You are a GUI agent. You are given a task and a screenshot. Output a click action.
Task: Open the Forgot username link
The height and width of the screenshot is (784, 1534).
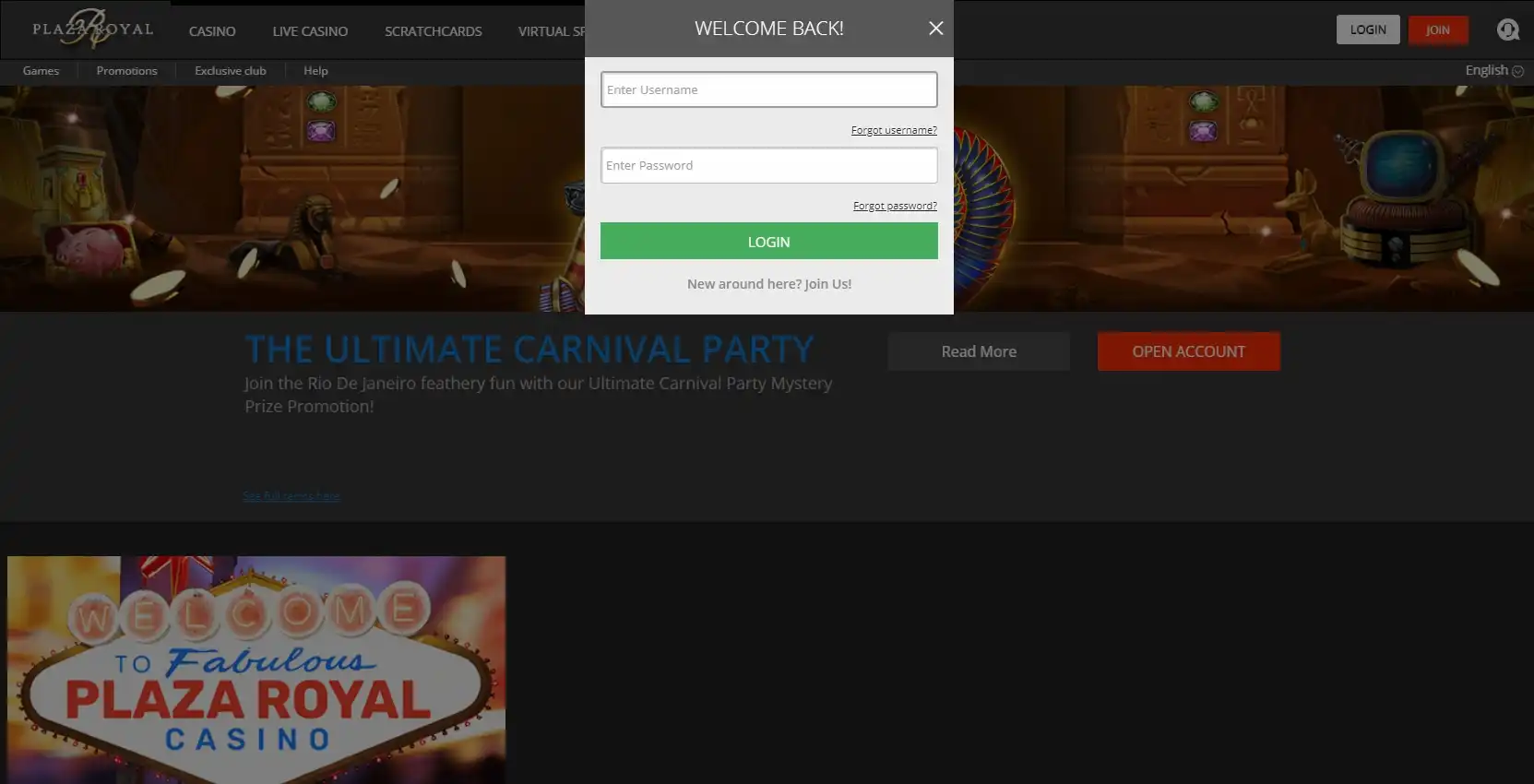pyautogui.click(x=893, y=130)
